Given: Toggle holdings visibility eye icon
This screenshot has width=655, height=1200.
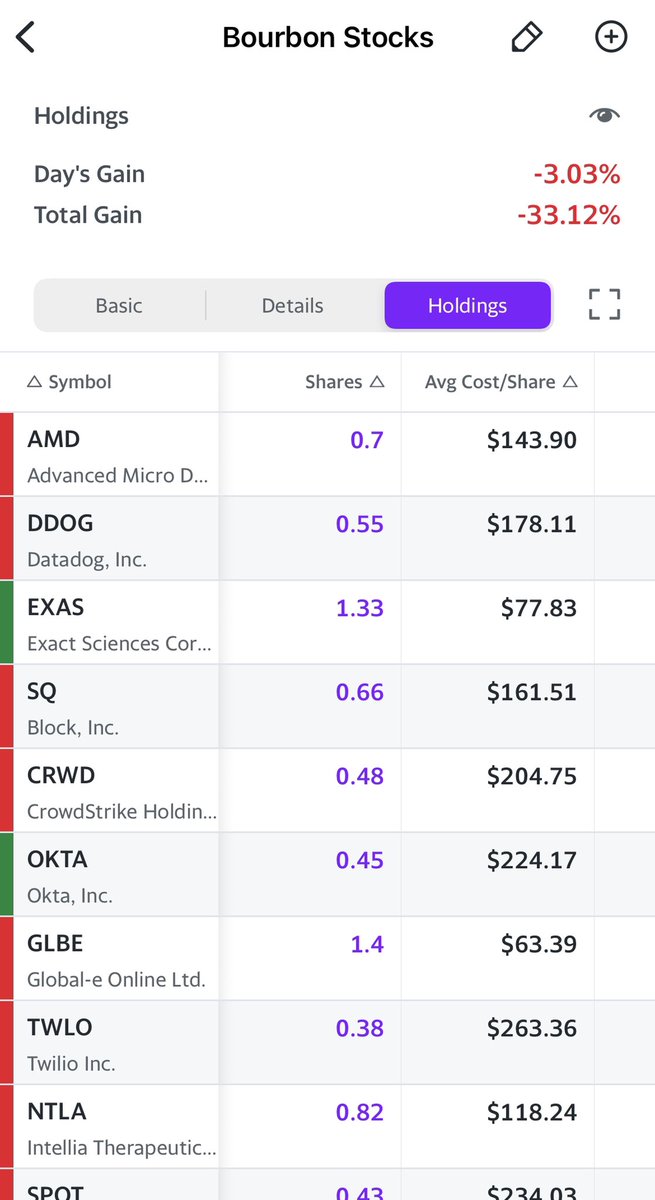Looking at the screenshot, I should 604,115.
